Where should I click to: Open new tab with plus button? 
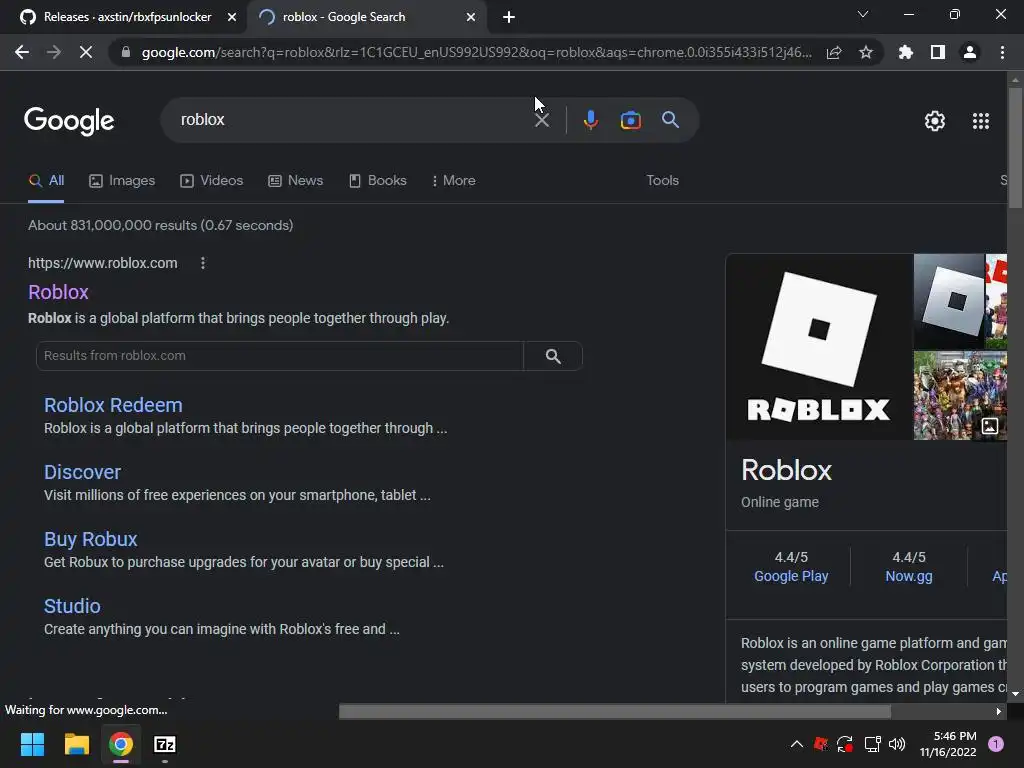(509, 17)
